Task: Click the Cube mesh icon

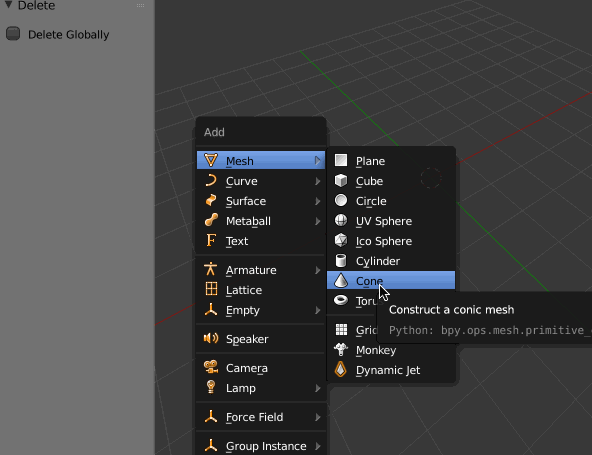Action: (x=341, y=180)
